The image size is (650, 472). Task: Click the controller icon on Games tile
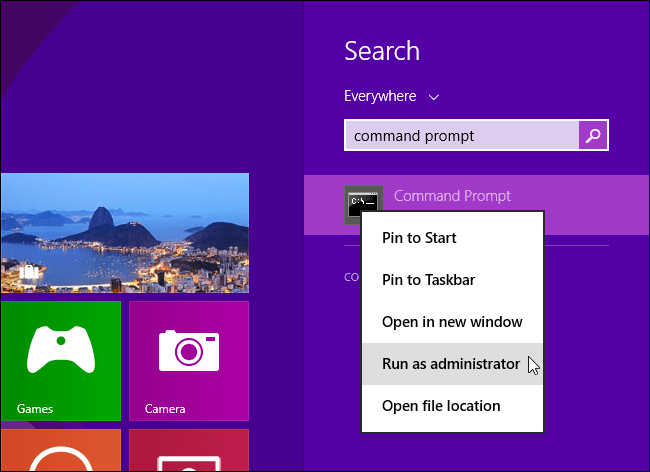[59, 350]
